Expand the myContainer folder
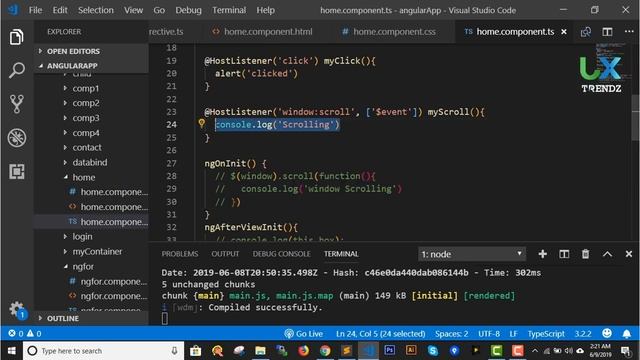Viewport: 640px width, 360px height. coord(97,251)
